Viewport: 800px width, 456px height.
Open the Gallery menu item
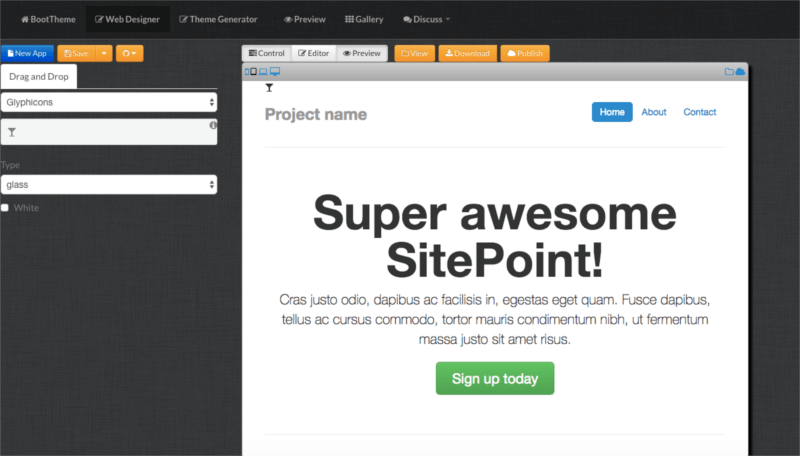click(363, 19)
